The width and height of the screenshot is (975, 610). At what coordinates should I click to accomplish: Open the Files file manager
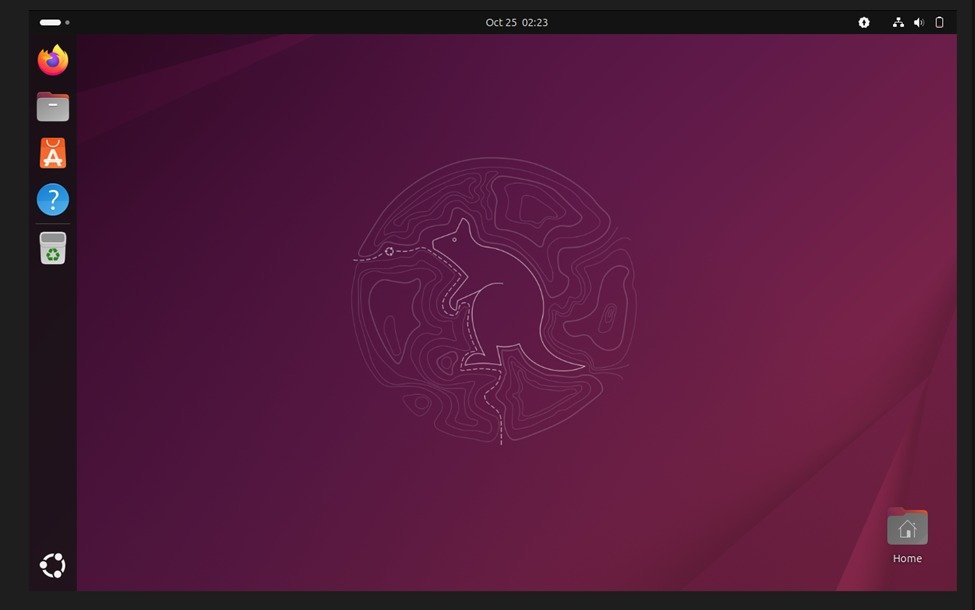pos(51,105)
